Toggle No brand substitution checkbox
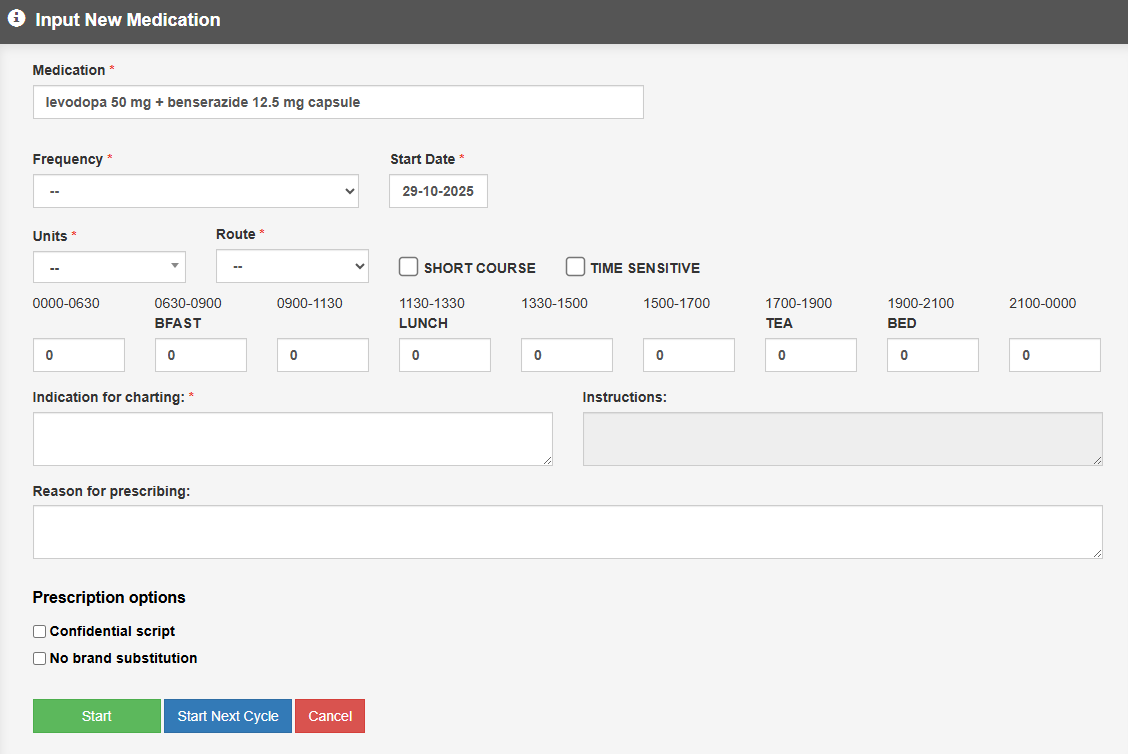The width and height of the screenshot is (1128, 754). [40, 659]
